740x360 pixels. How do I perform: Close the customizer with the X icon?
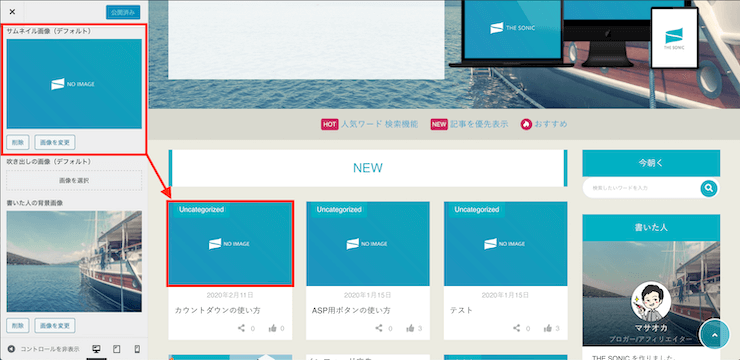point(12,12)
